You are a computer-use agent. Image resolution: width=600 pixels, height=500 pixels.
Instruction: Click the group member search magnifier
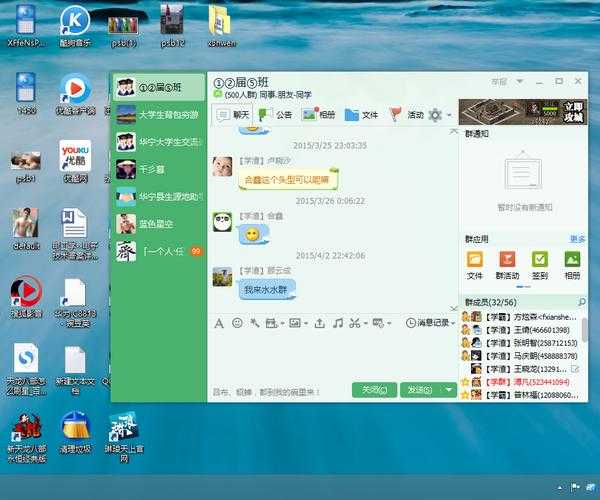(x=582, y=302)
